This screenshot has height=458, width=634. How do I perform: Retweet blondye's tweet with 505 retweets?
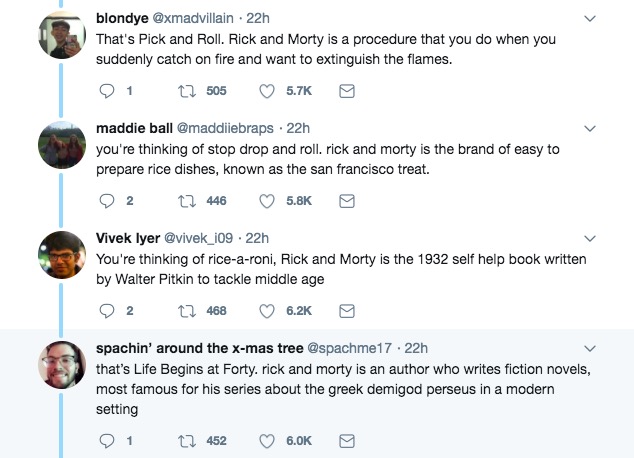coord(185,91)
